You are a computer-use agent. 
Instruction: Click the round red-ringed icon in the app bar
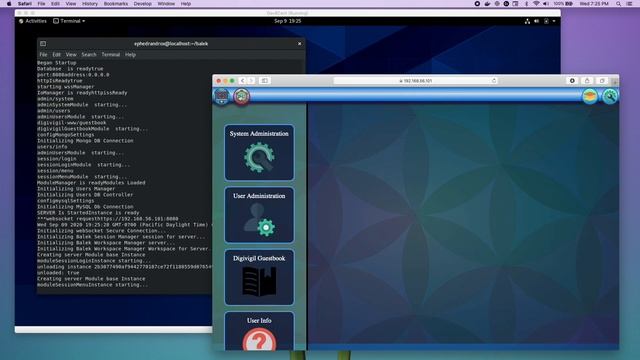242,96
